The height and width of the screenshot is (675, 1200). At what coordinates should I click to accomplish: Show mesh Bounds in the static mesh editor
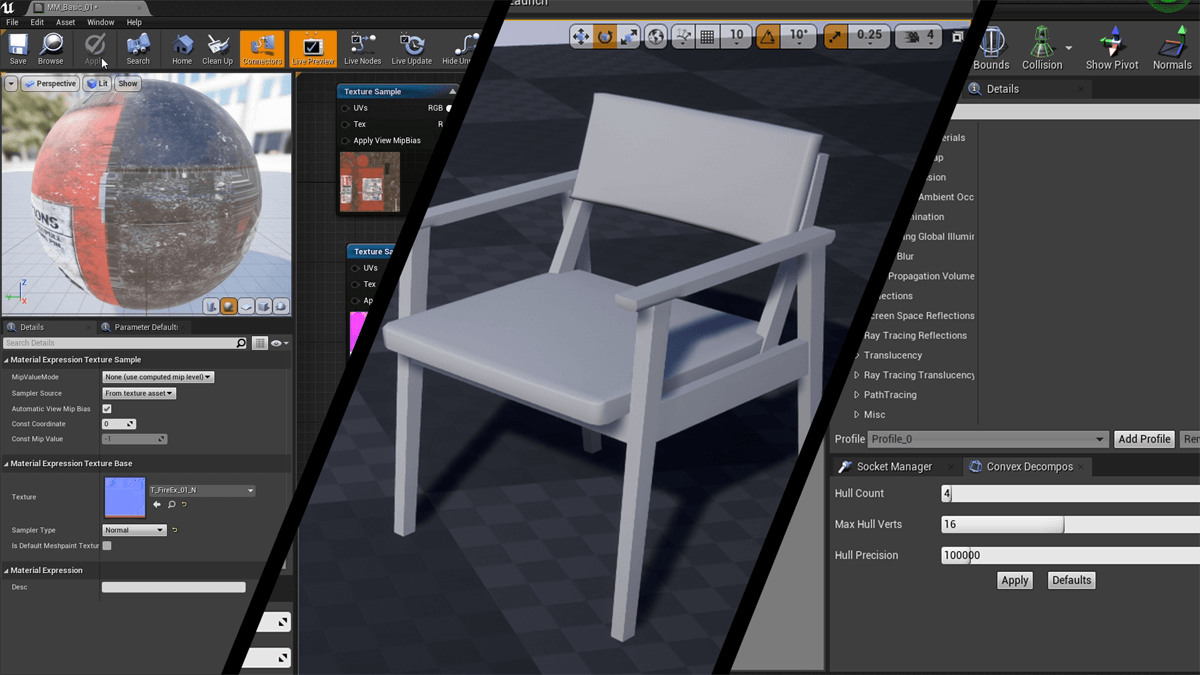[990, 46]
